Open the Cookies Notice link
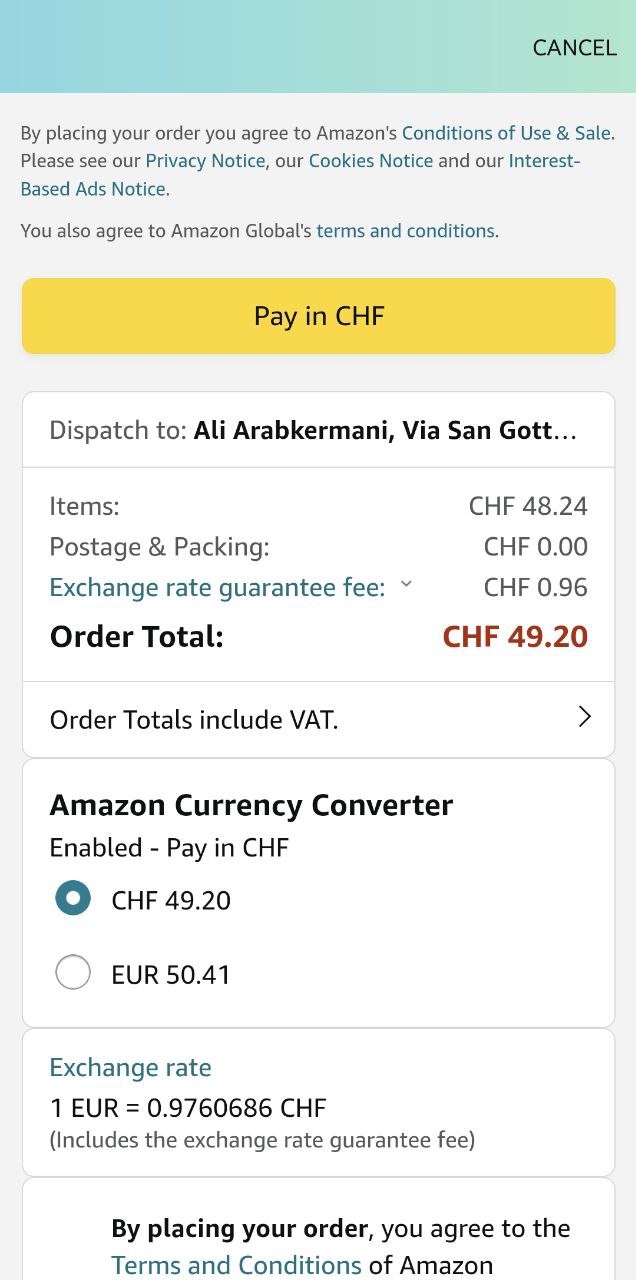Image resolution: width=636 pixels, height=1280 pixels. pyautogui.click(x=370, y=161)
